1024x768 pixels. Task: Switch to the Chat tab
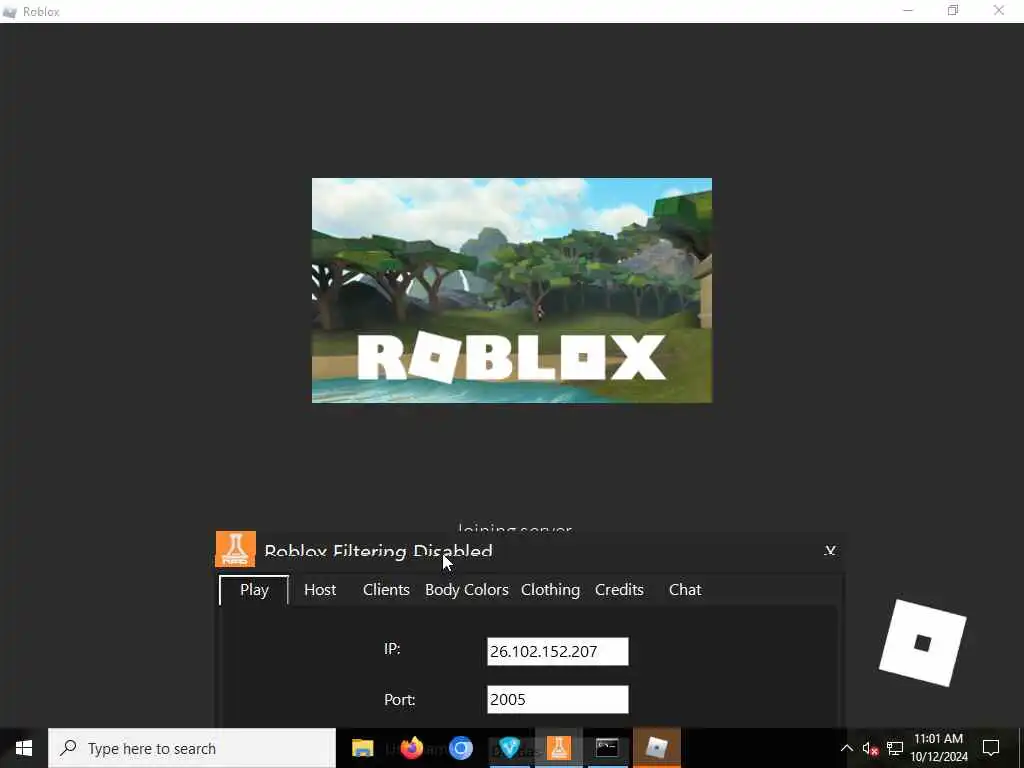click(685, 590)
